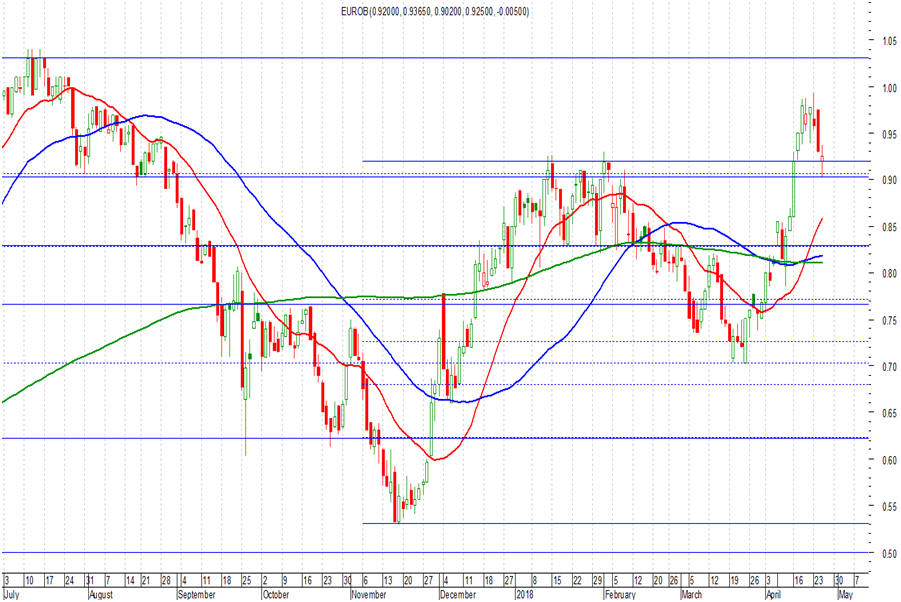Click the date label 29 in January 2018

pos(597,581)
